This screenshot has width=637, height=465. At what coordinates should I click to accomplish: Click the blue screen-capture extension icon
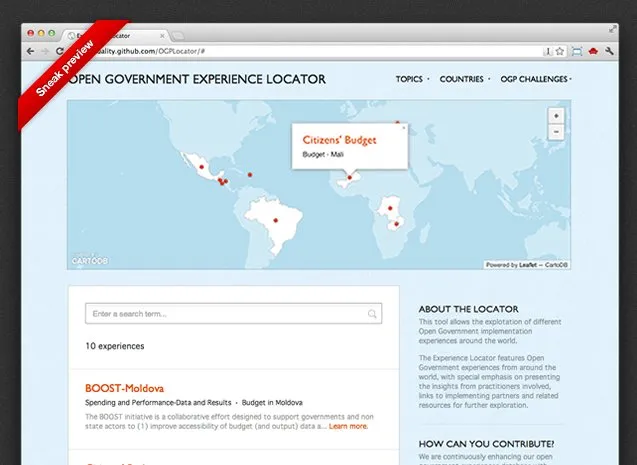tap(577, 51)
